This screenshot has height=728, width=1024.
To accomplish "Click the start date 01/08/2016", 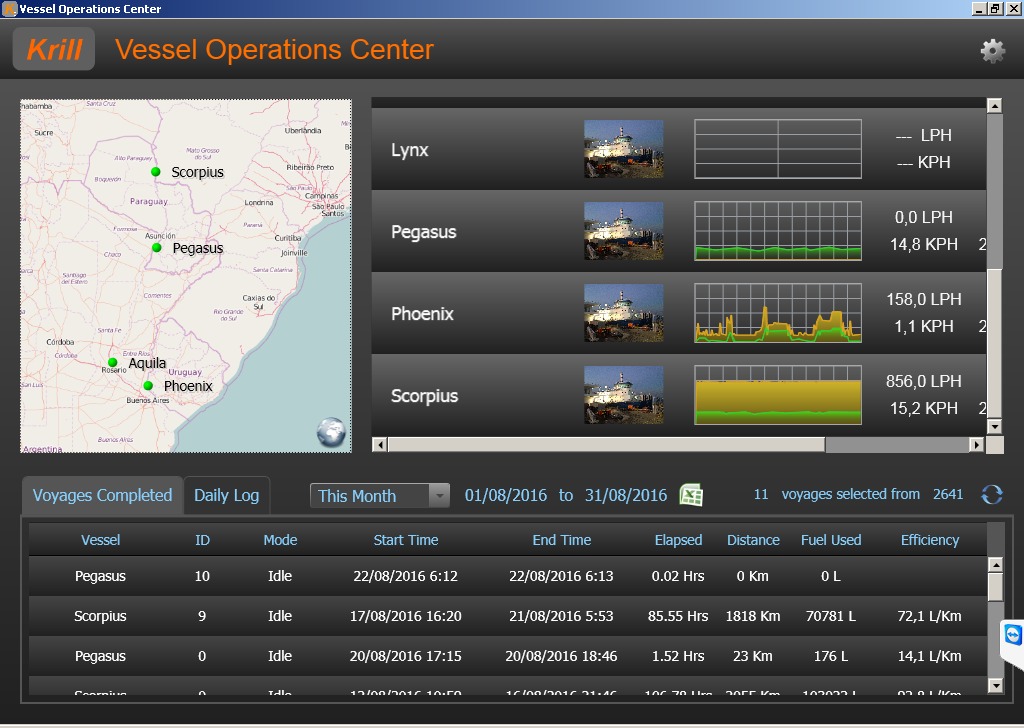I will click(x=506, y=496).
